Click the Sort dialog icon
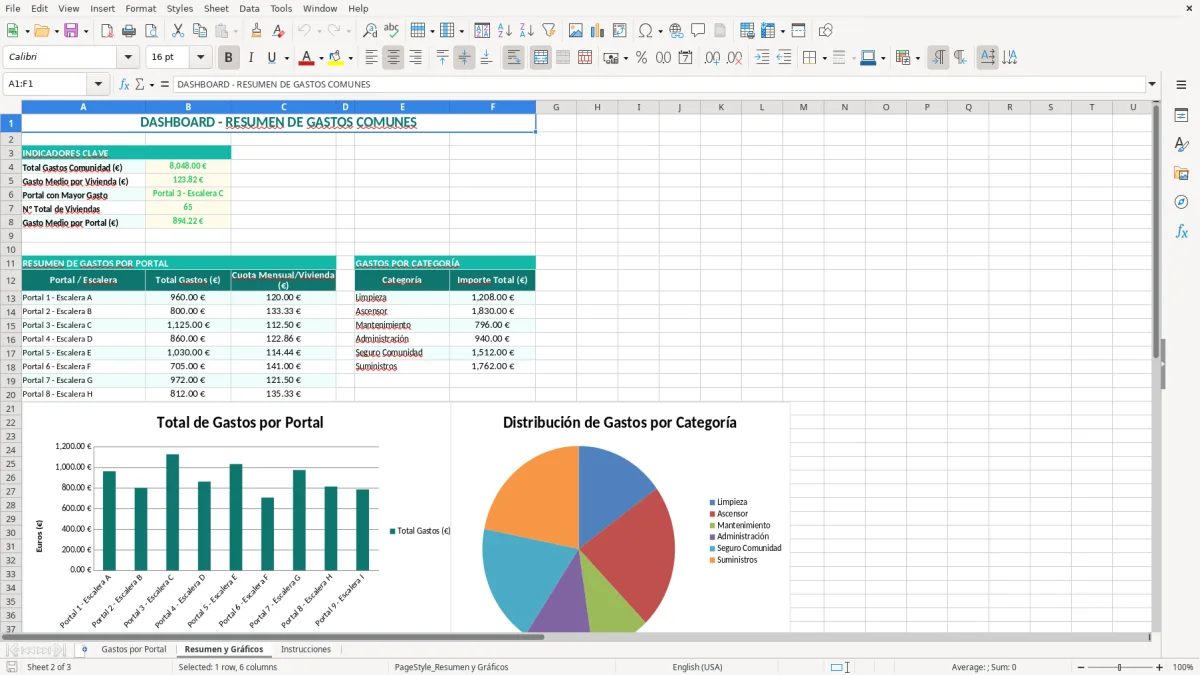 click(482, 31)
